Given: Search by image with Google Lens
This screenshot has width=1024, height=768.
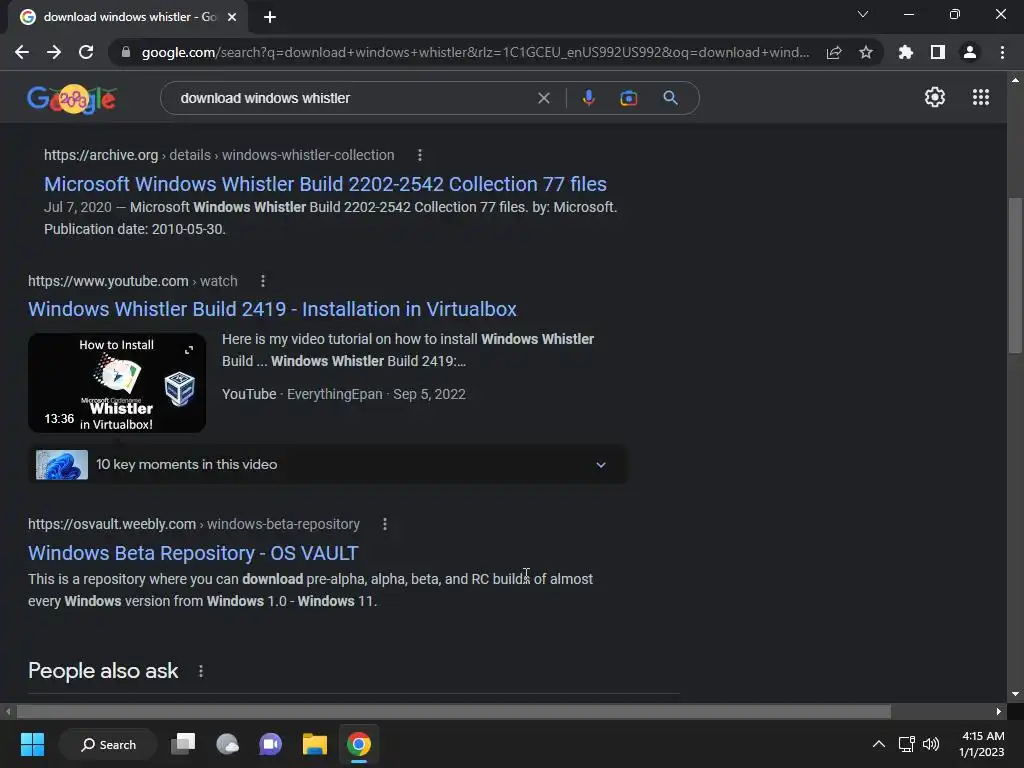Looking at the screenshot, I should tap(628, 98).
